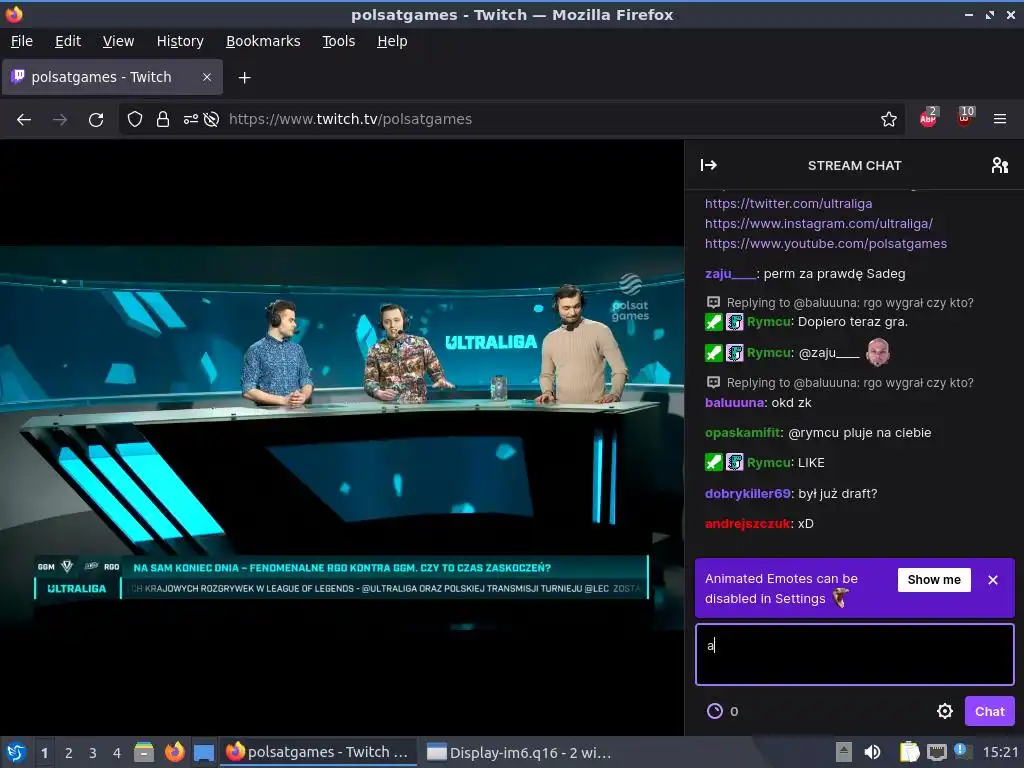Screen dimensions: 1024x768
Task: Click moderator badge beside Rymcu LIKE message
Action: pos(713,462)
